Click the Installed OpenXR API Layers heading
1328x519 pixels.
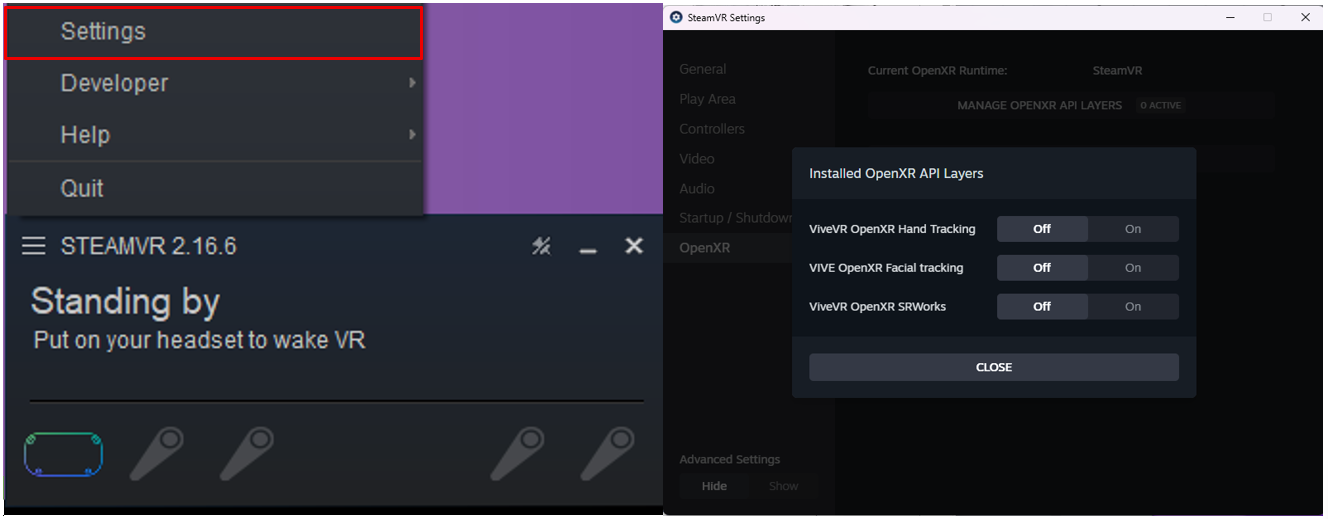point(896,174)
